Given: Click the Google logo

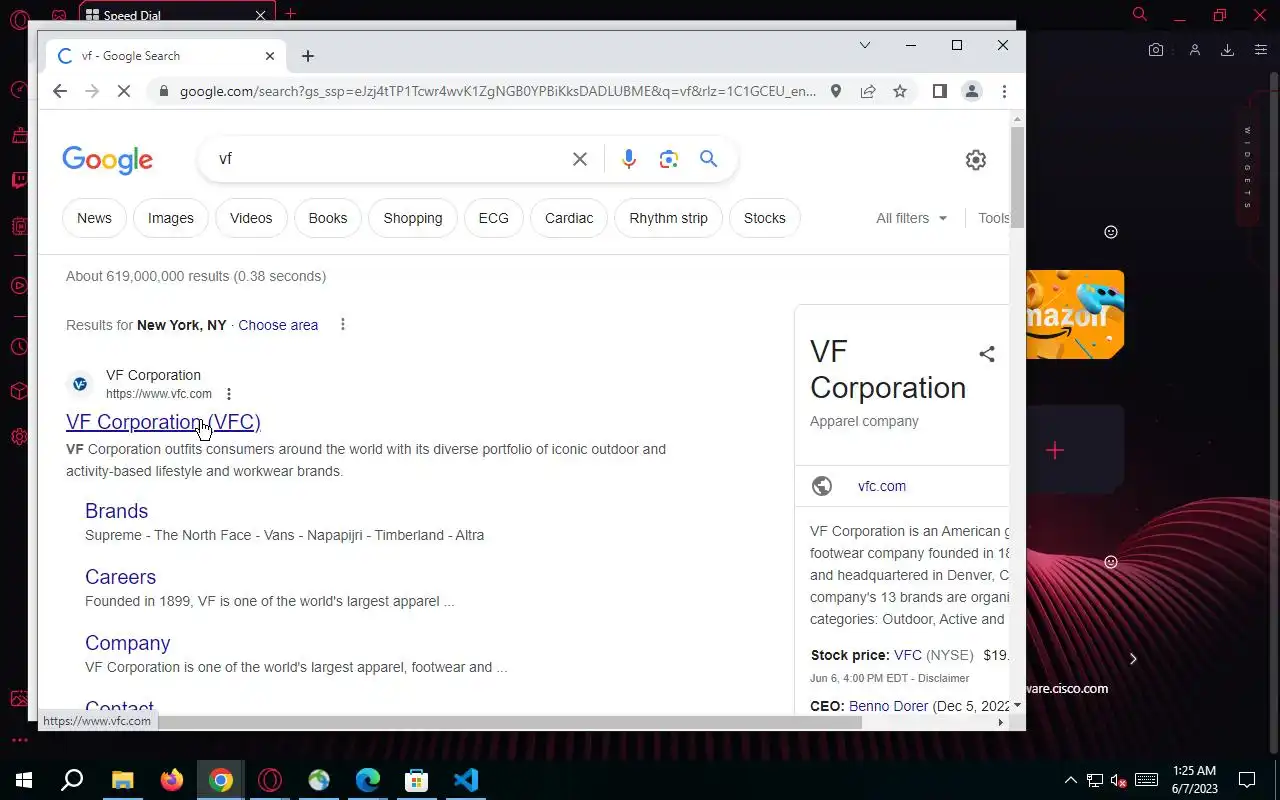Looking at the screenshot, I should [x=107, y=160].
